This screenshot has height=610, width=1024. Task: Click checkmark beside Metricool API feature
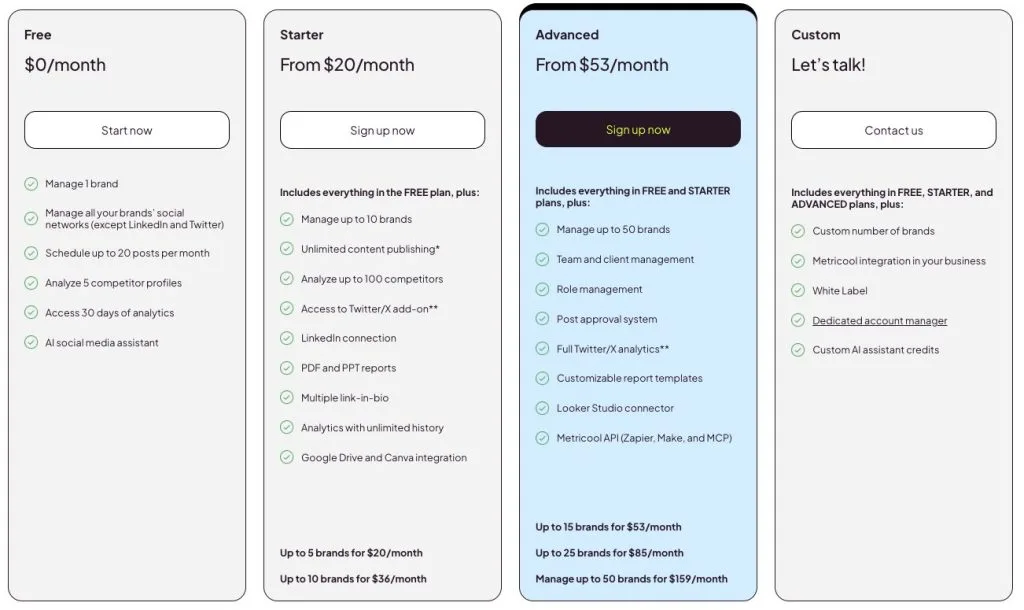pyautogui.click(x=542, y=438)
